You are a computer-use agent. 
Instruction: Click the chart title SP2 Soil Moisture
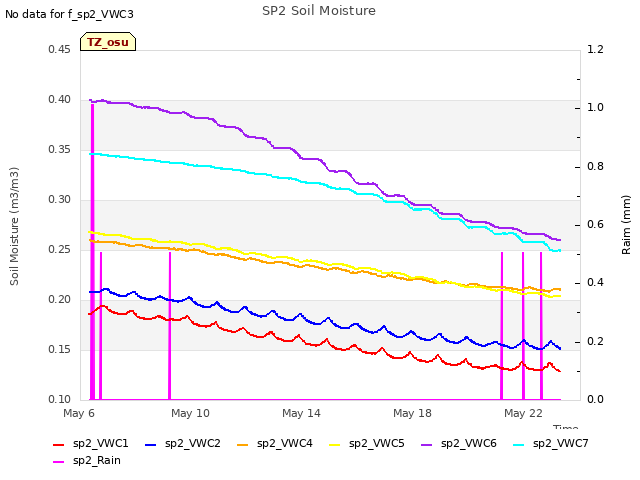(x=319, y=11)
